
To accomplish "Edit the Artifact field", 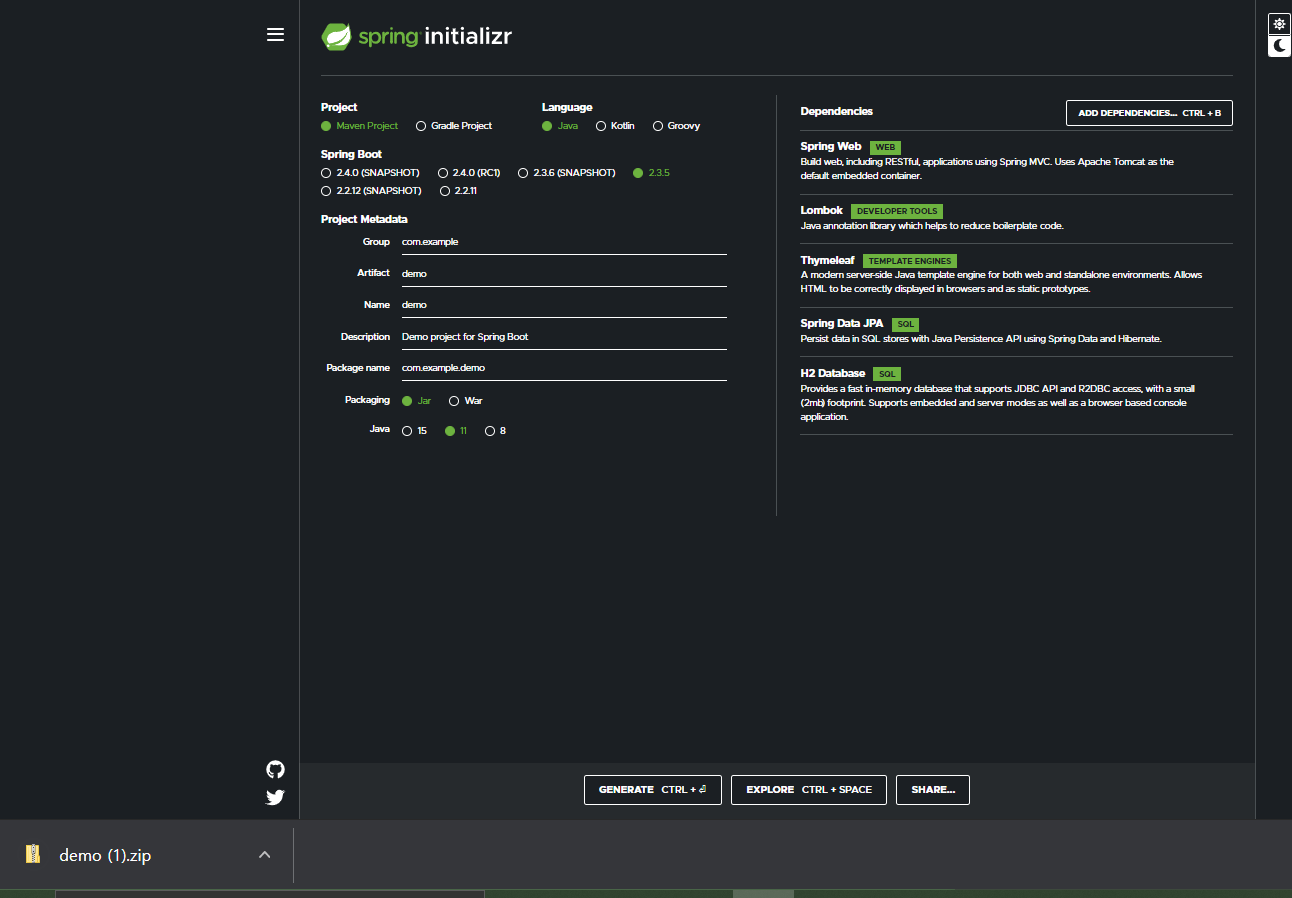I will click(564, 273).
